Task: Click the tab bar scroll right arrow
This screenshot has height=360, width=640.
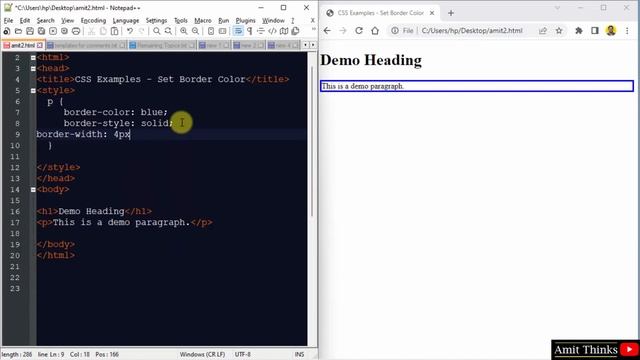Action: coord(313,45)
